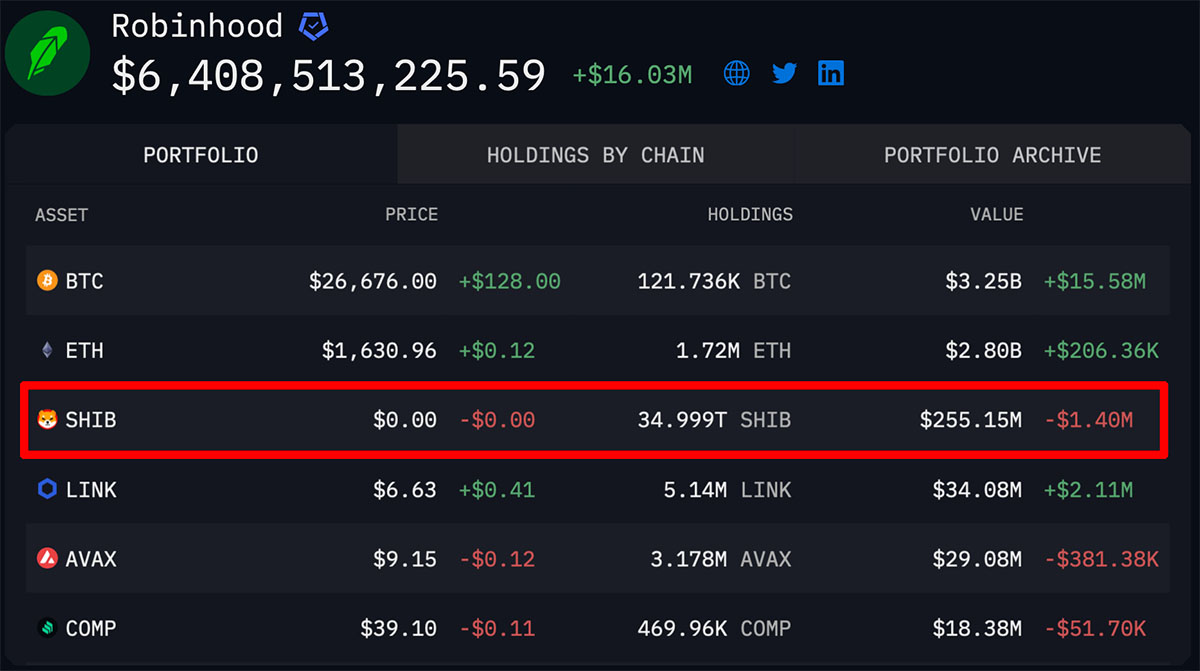Click the AVAX price $9.15

tap(405, 559)
